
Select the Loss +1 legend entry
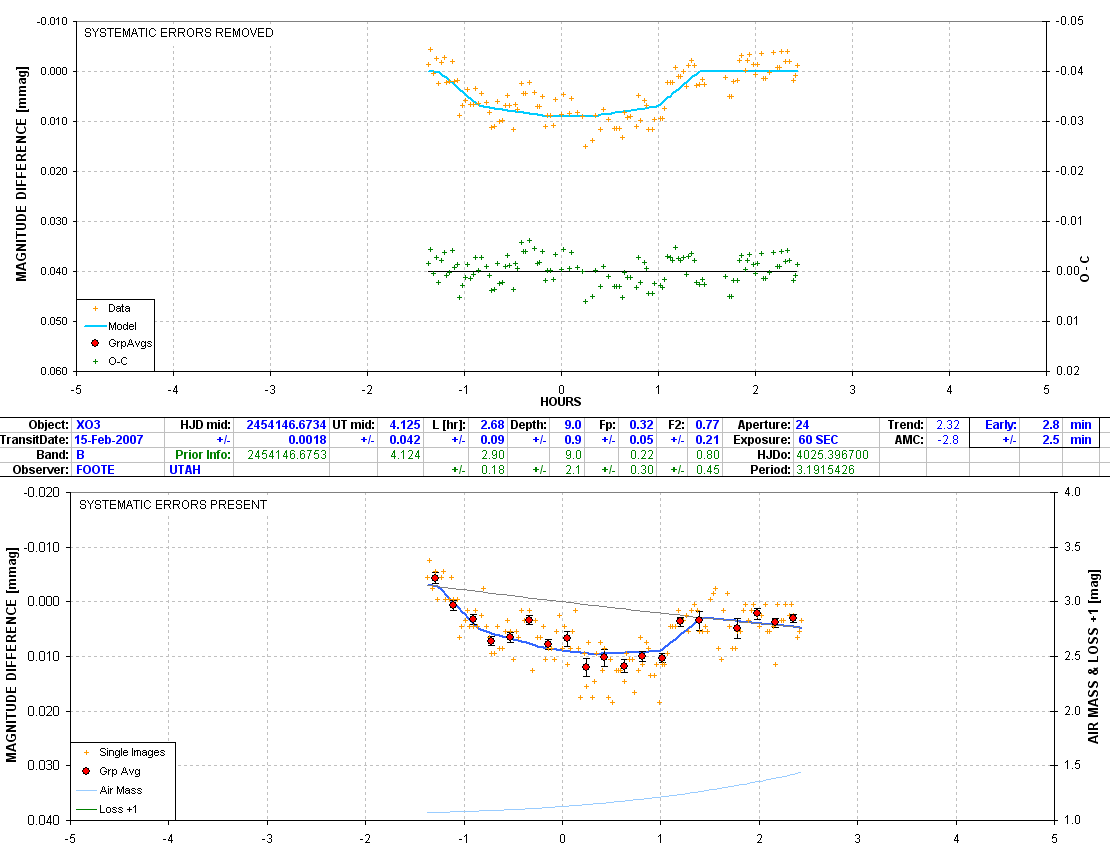120,809
